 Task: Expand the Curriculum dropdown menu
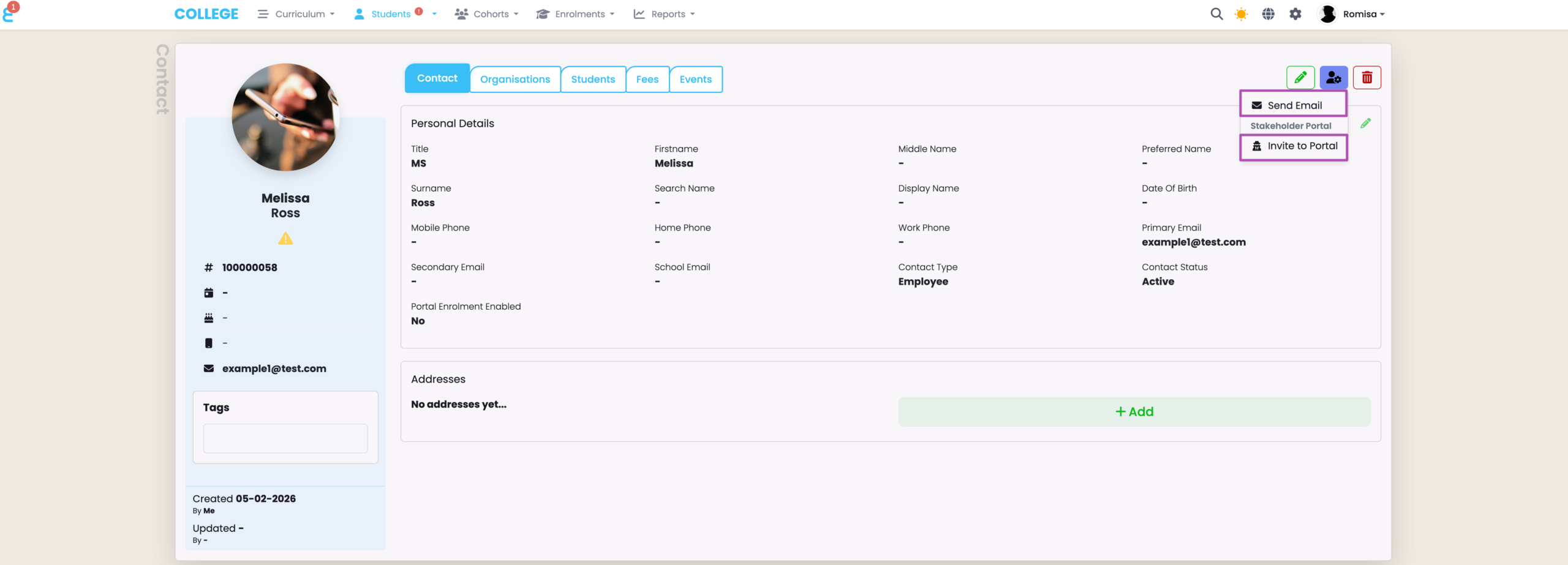296,14
